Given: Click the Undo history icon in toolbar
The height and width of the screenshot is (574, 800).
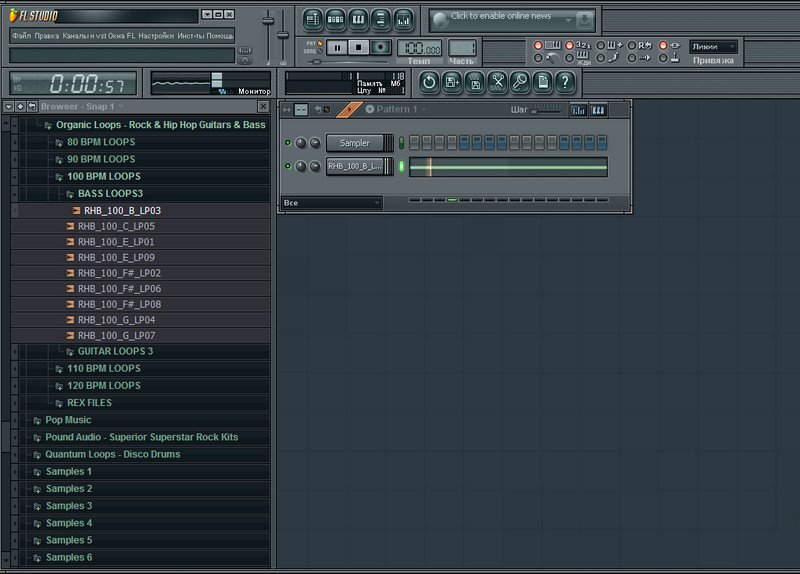Looking at the screenshot, I should [429, 82].
